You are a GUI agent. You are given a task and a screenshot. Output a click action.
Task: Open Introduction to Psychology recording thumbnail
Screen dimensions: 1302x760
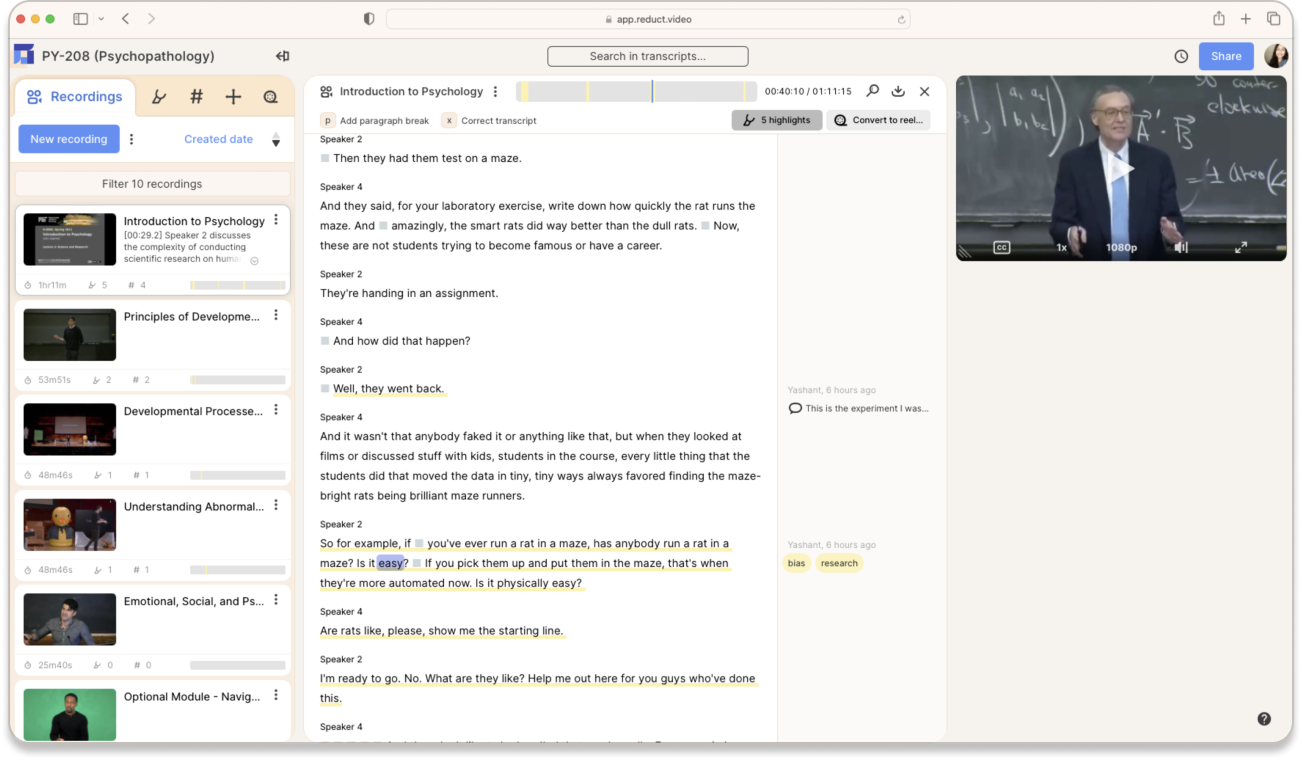click(70, 239)
